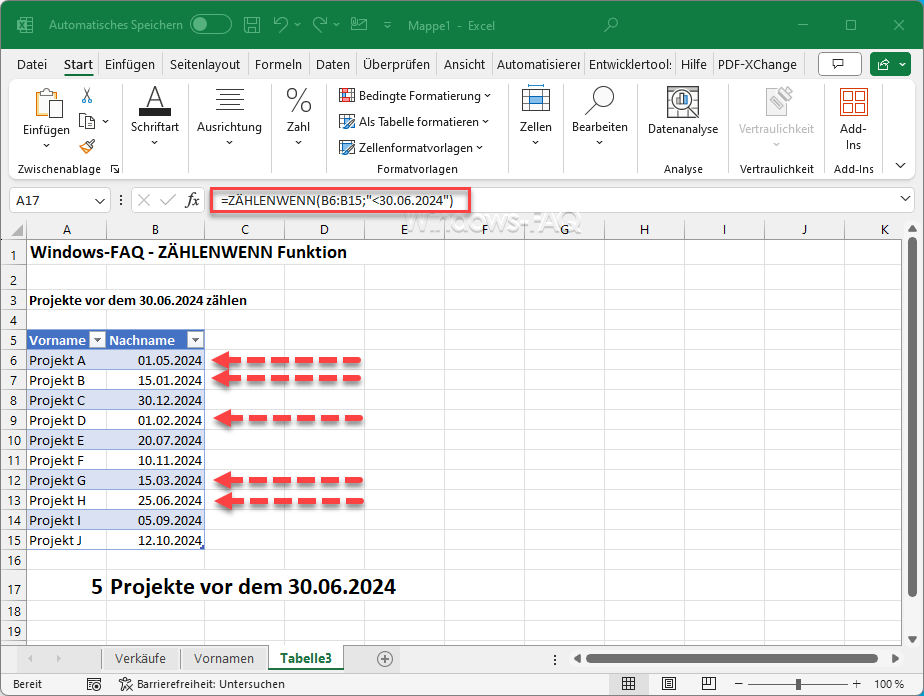This screenshot has height=696, width=924.
Task: Activate the Format Painter brush
Action: click(87, 146)
